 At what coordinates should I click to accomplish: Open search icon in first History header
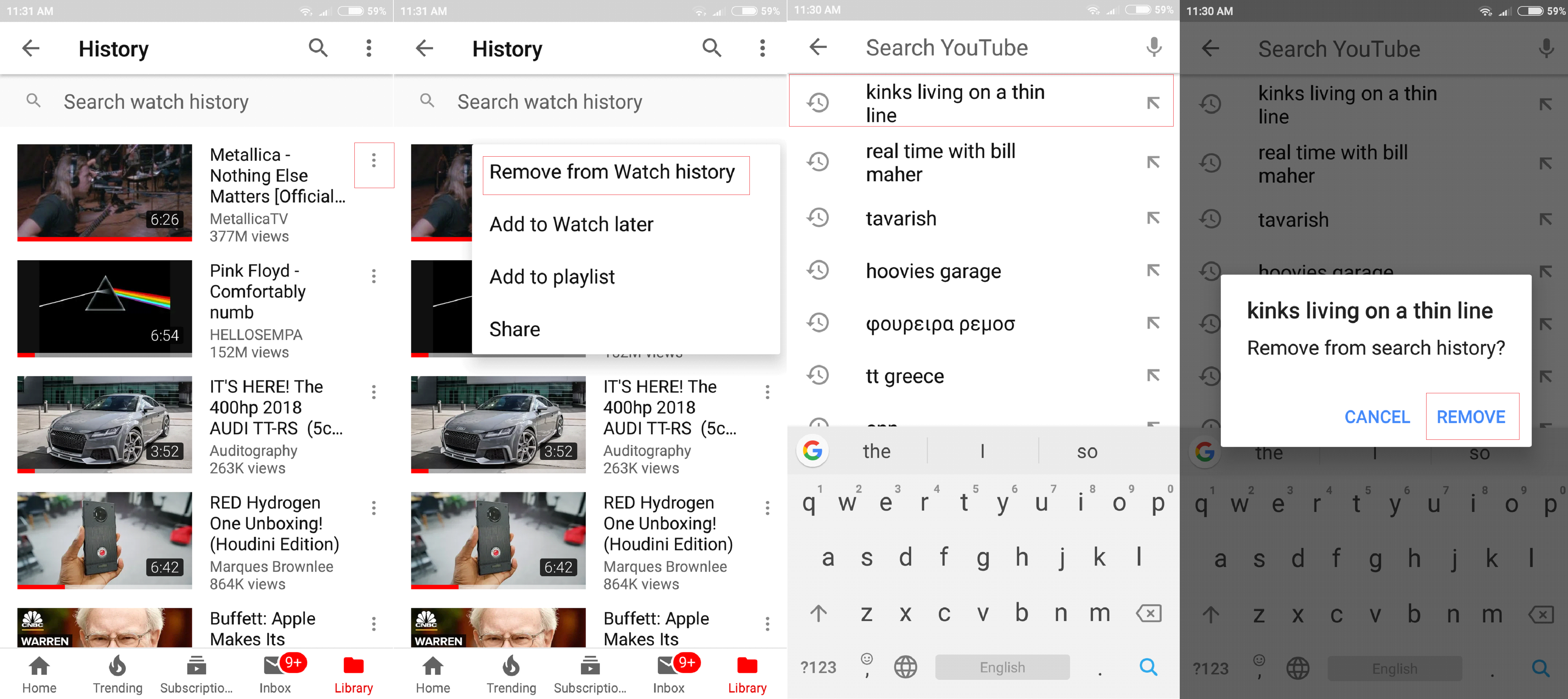point(318,48)
